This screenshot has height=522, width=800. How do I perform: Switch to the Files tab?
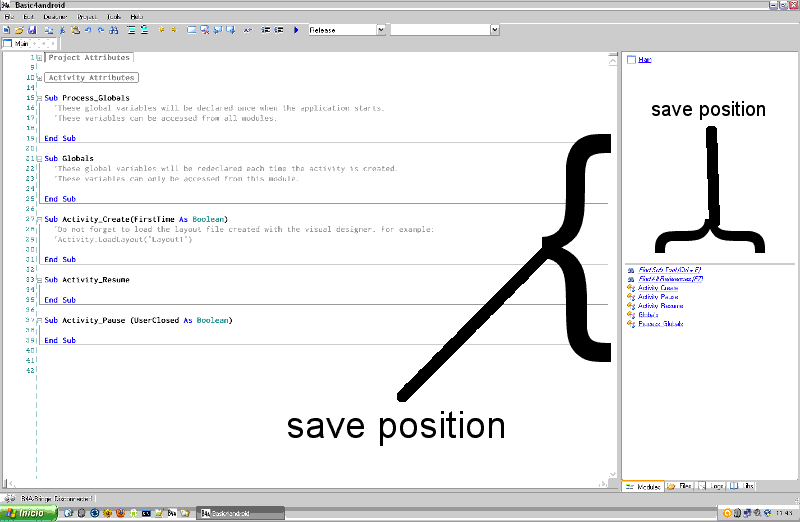679,486
